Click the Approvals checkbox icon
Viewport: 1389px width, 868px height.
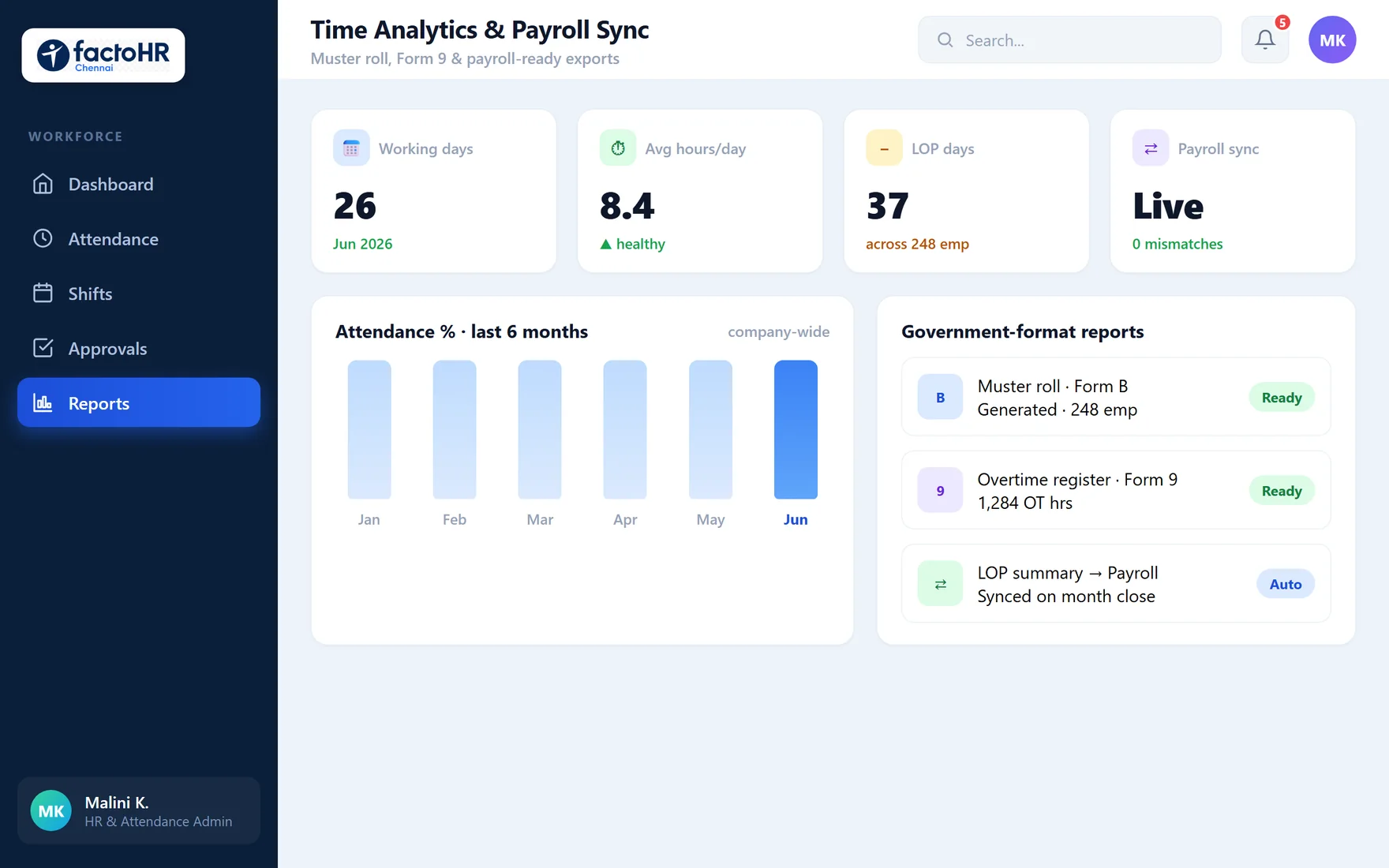[43, 348]
